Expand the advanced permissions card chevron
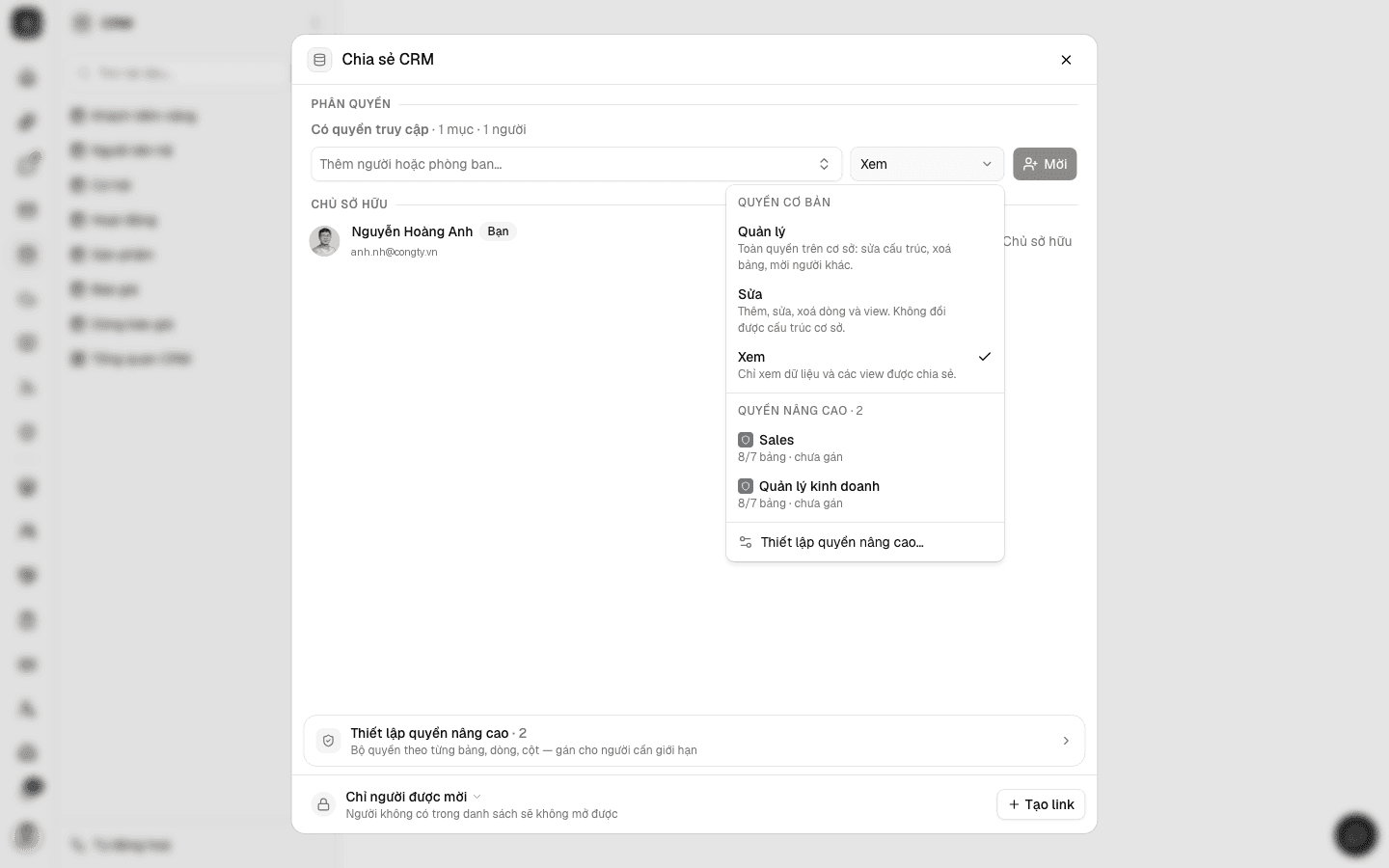Viewport: 1389px width, 868px height. point(1066,741)
